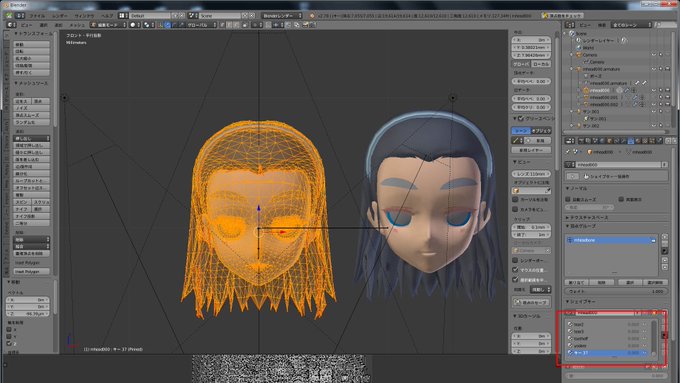Click the eyedropper in object lock field

pyautogui.click(x=548, y=191)
